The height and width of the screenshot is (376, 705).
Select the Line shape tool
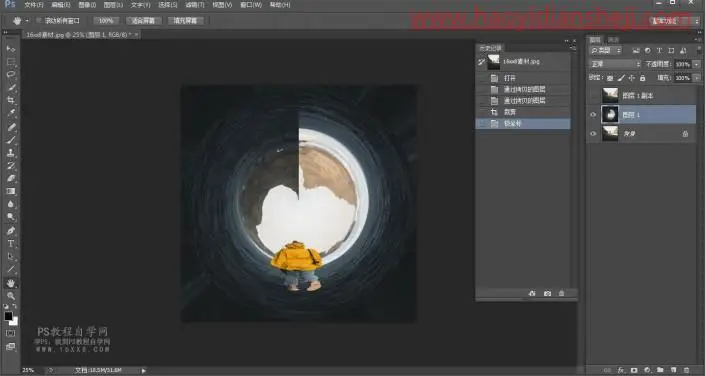pos(11,269)
